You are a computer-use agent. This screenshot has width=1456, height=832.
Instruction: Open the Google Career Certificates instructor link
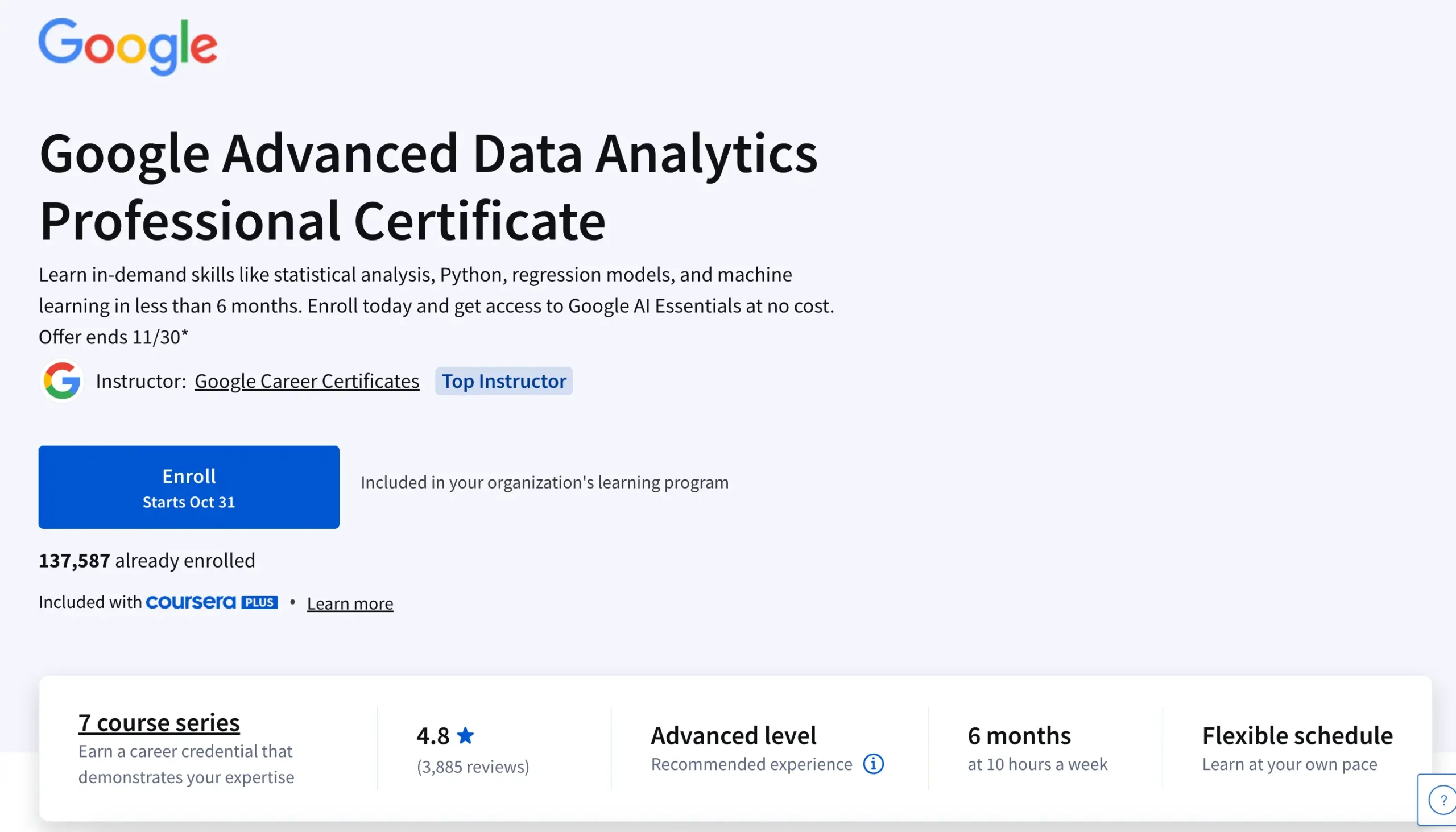pos(307,380)
